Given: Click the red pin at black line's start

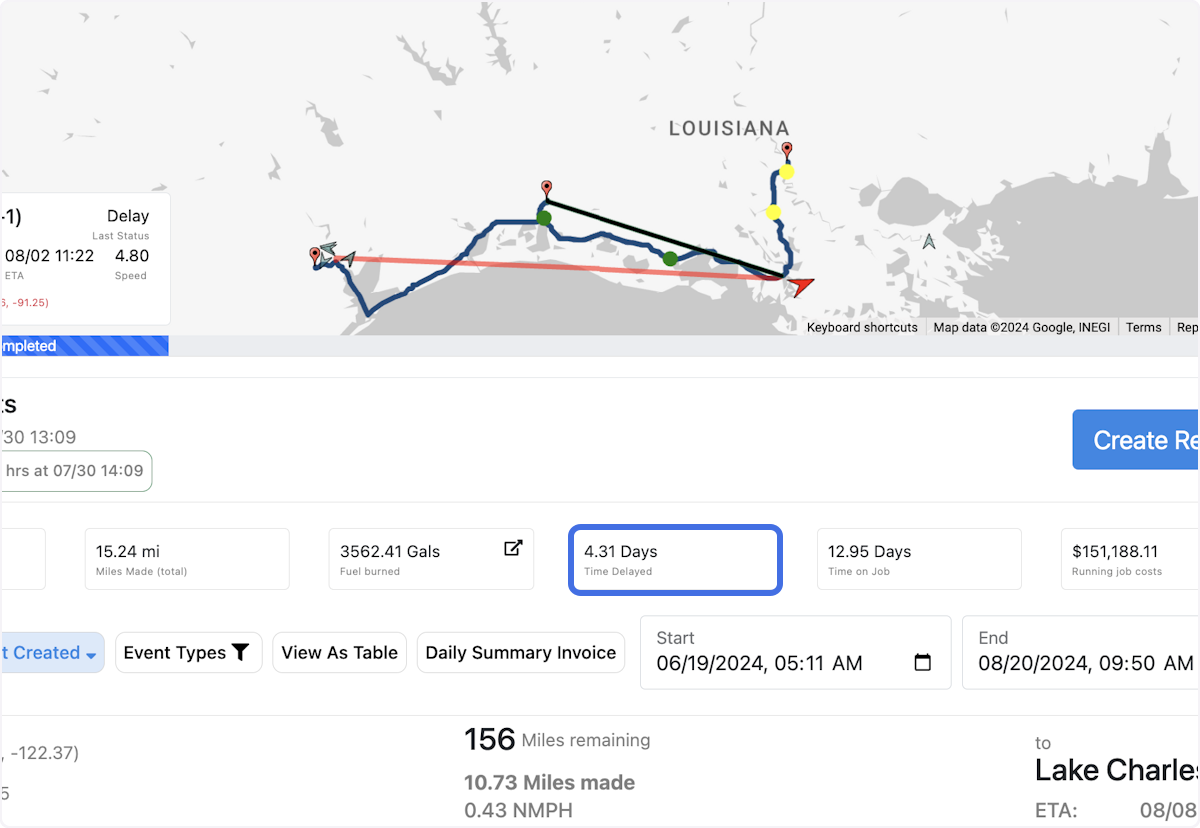Looking at the screenshot, I should 546,188.
